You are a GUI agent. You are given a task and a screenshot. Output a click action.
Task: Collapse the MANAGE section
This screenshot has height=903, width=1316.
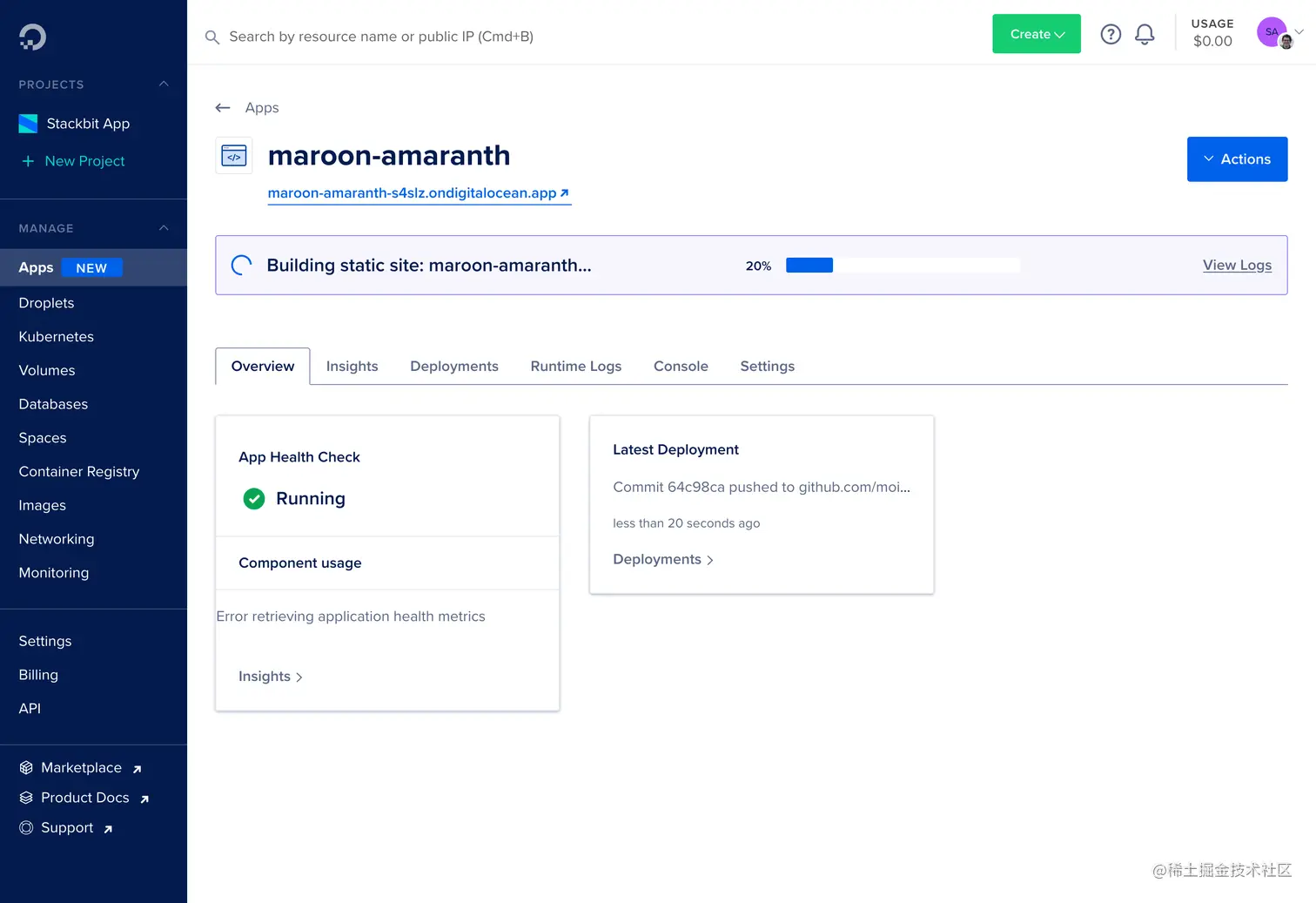point(164,227)
